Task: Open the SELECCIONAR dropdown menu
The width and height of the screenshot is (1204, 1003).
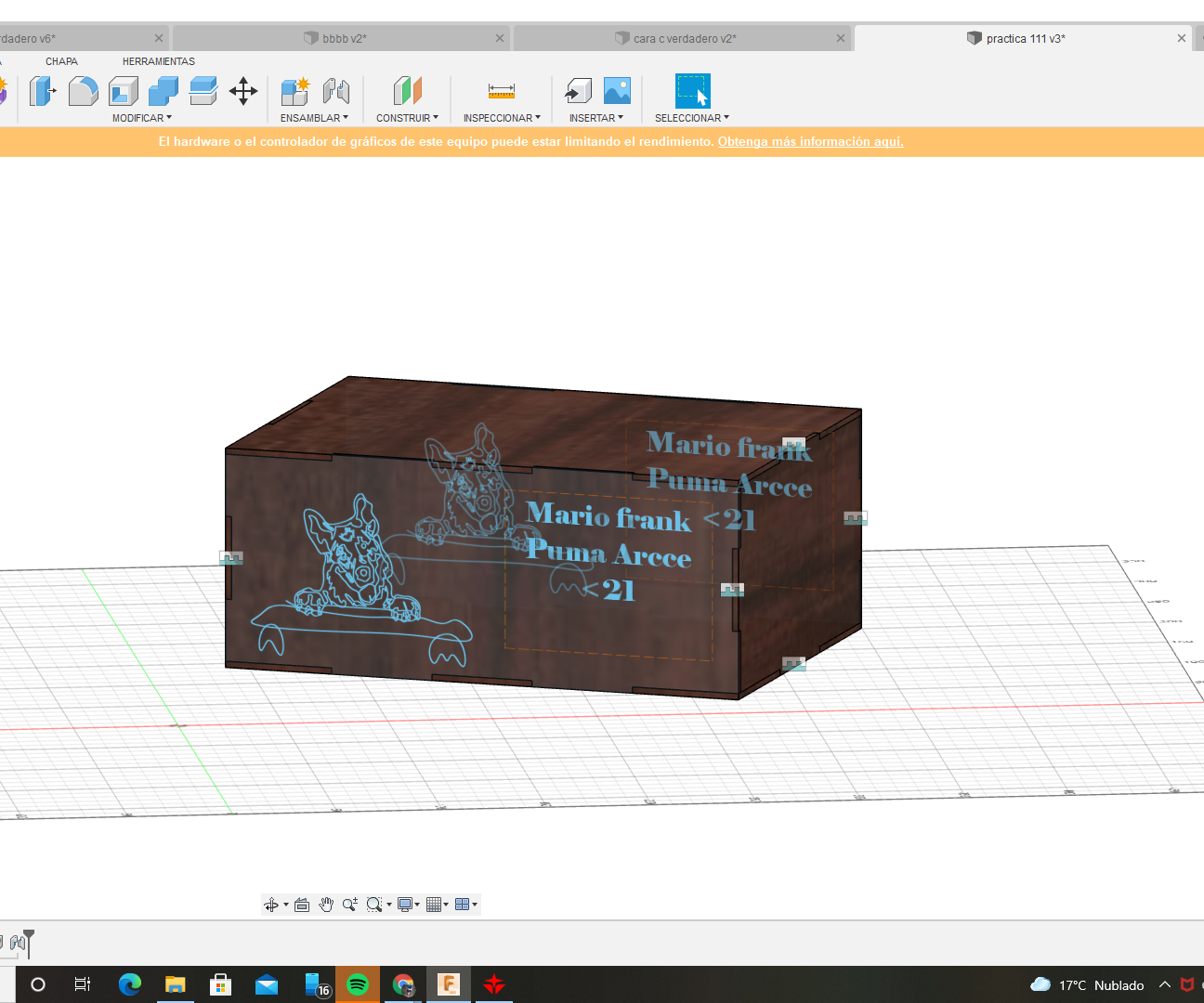Action: click(x=692, y=118)
